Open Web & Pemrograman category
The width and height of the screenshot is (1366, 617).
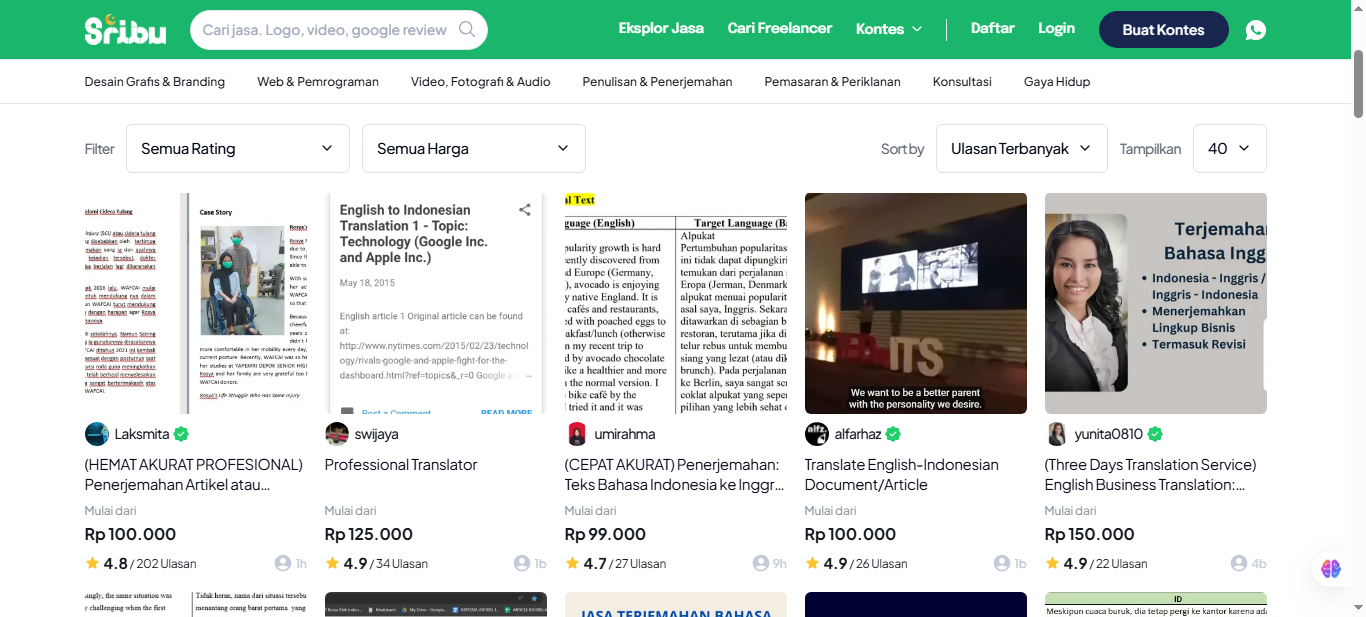[318, 82]
